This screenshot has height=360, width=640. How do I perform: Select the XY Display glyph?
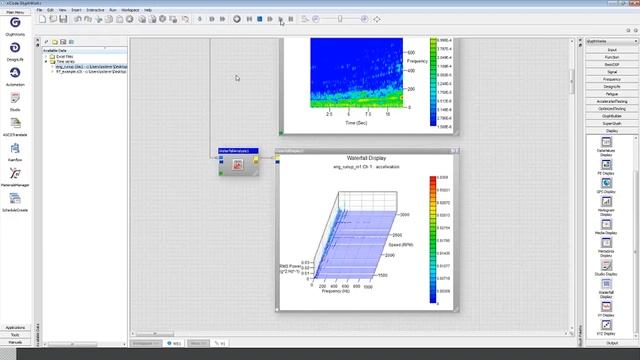(x=606, y=307)
